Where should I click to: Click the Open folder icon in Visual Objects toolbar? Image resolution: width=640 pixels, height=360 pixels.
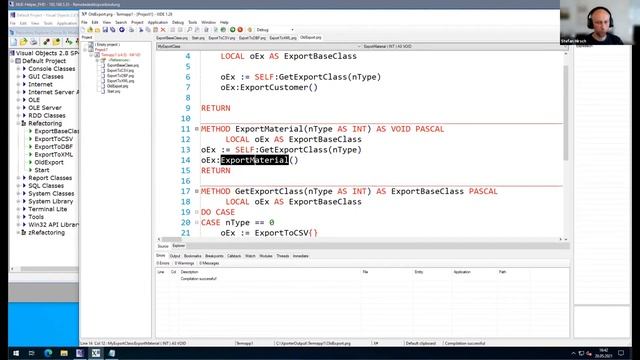[x=23, y=42]
